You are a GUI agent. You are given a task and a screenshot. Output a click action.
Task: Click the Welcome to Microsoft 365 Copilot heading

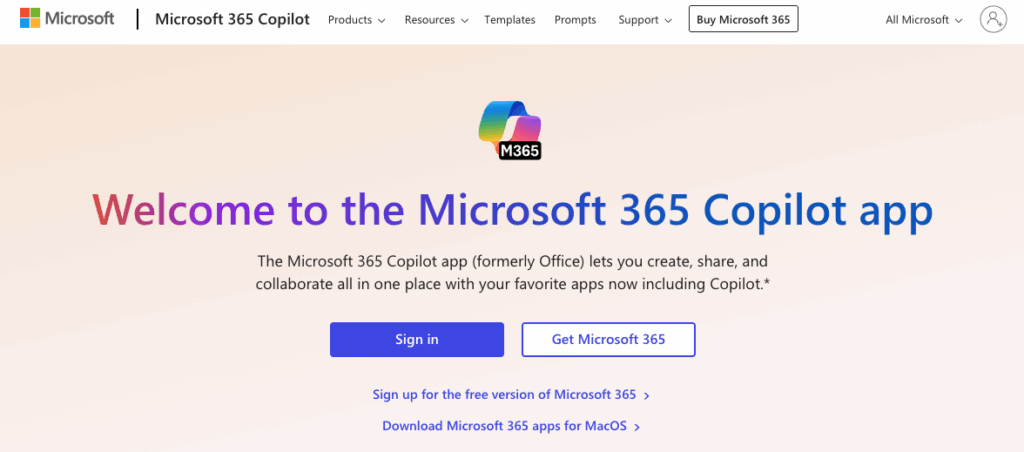point(512,210)
